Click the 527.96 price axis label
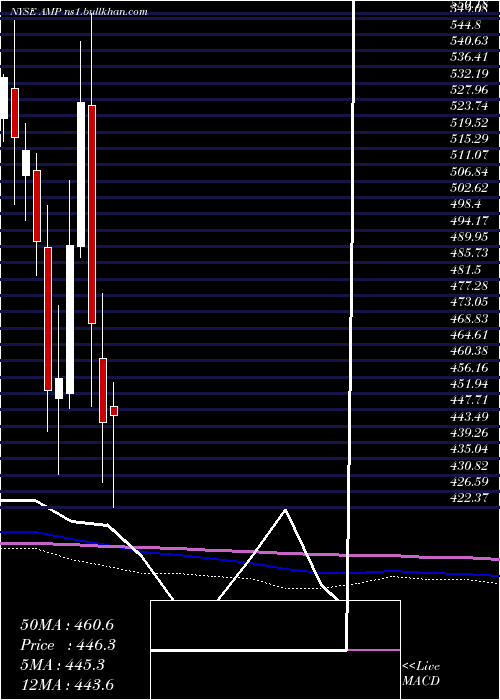Viewport: 500px width, 700px height. [469, 90]
